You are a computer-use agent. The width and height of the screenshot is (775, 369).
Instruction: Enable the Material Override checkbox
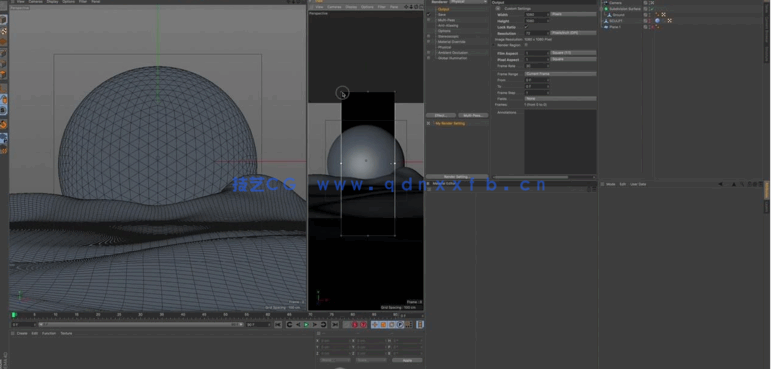tap(429, 41)
